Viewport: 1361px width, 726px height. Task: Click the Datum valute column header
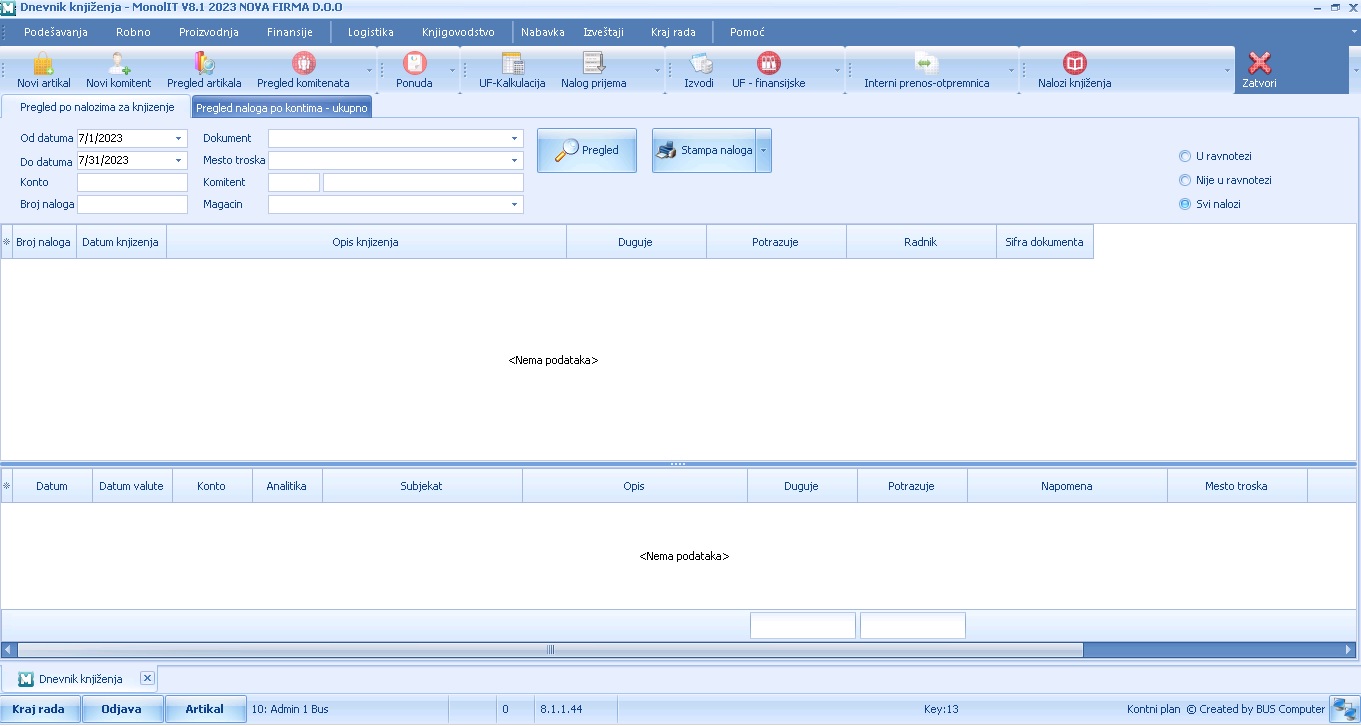132,486
